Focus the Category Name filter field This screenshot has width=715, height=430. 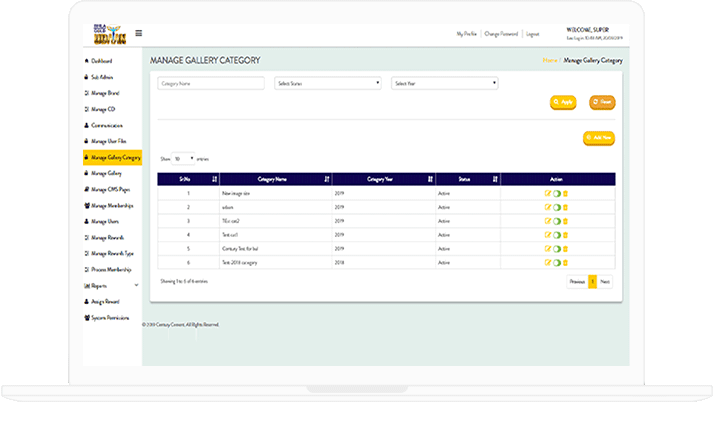click(211, 83)
